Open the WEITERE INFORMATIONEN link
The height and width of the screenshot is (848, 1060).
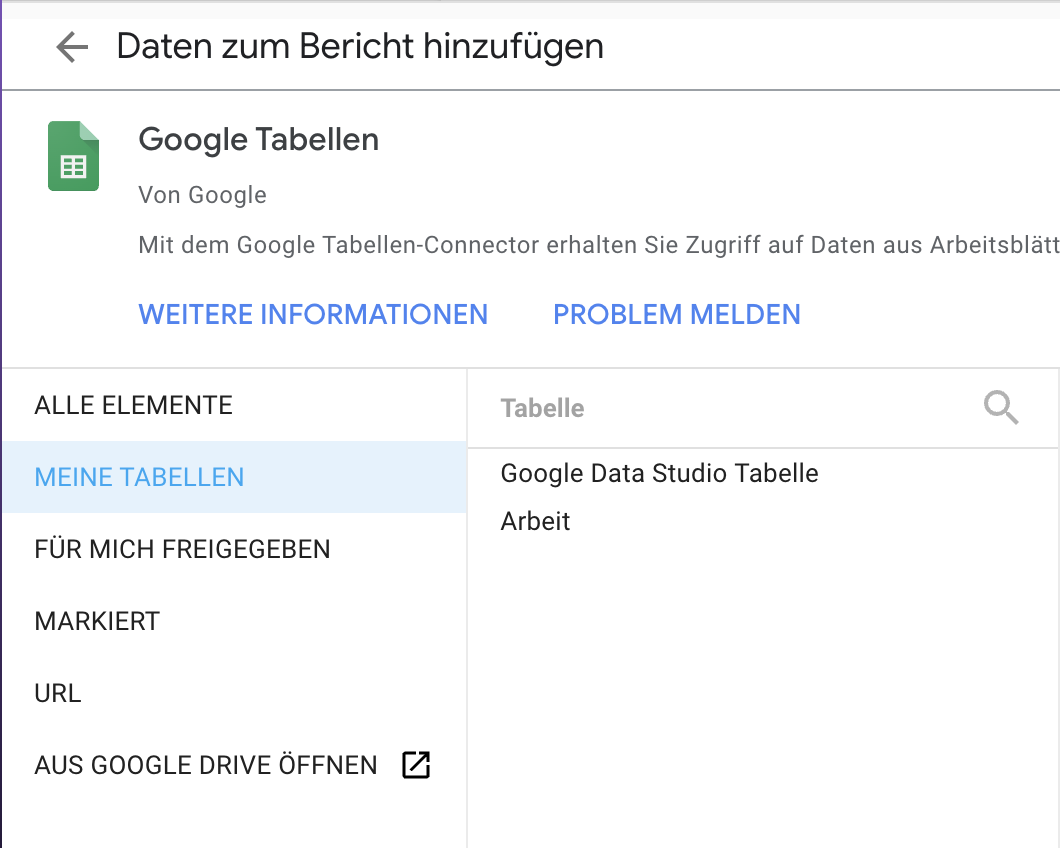click(313, 314)
